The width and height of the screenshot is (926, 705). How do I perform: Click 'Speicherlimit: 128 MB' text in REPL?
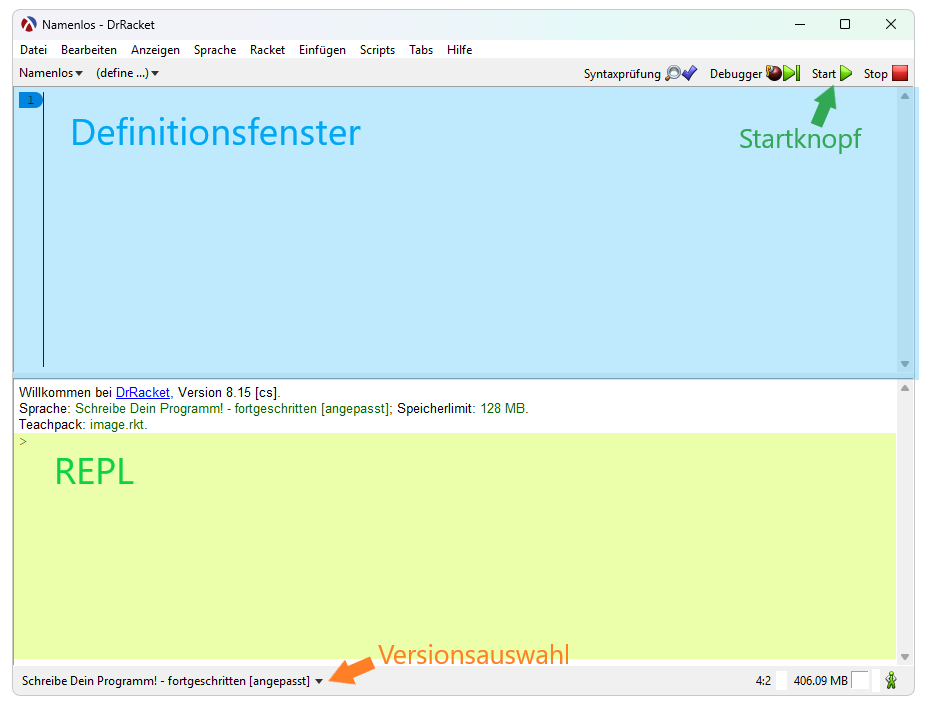coord(462,409)
